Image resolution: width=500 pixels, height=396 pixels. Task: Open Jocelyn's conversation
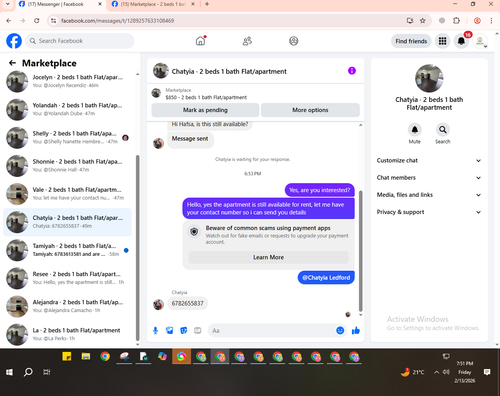(x=68, y=81)
